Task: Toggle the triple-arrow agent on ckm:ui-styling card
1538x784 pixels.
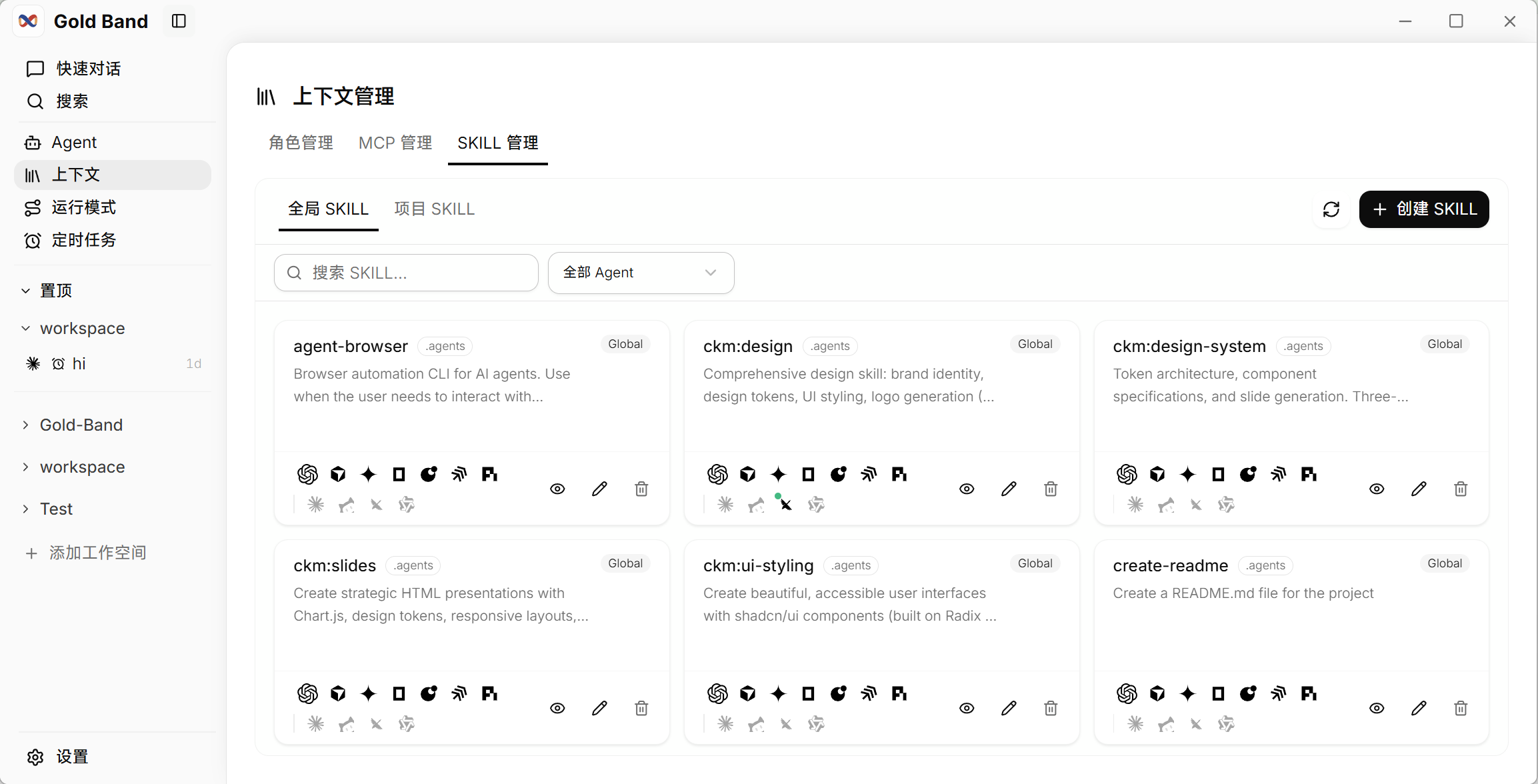Action: coord(869,693)
